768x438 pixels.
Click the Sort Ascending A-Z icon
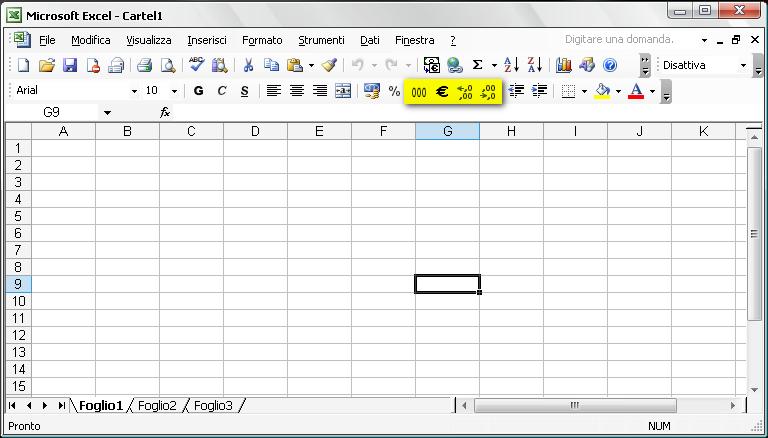click(x=511, y=65)
